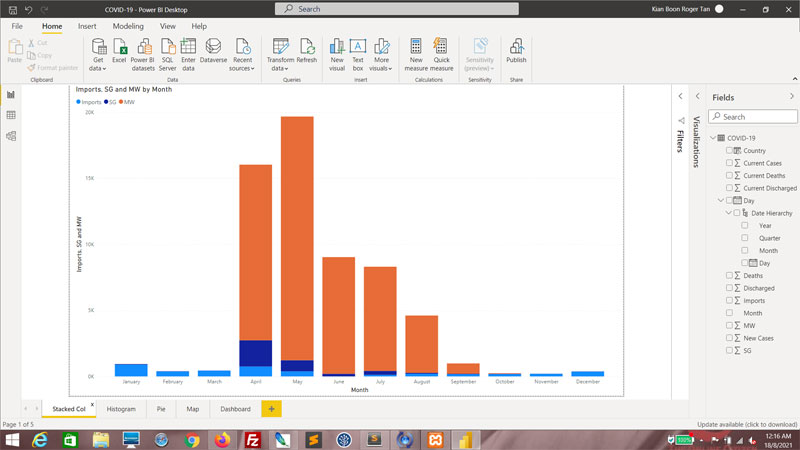
Task: Open Dataverse connector
Action: point(213,51)
